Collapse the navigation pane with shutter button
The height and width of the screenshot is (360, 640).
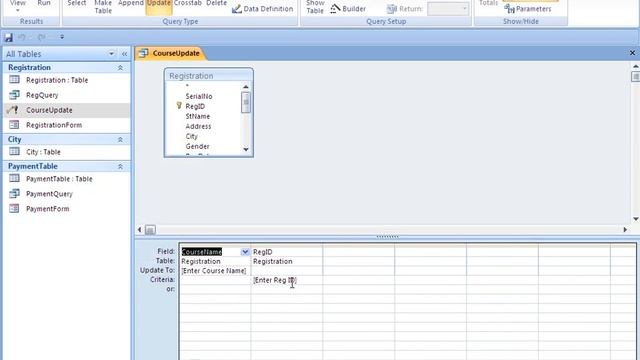(x=124, y=54)
